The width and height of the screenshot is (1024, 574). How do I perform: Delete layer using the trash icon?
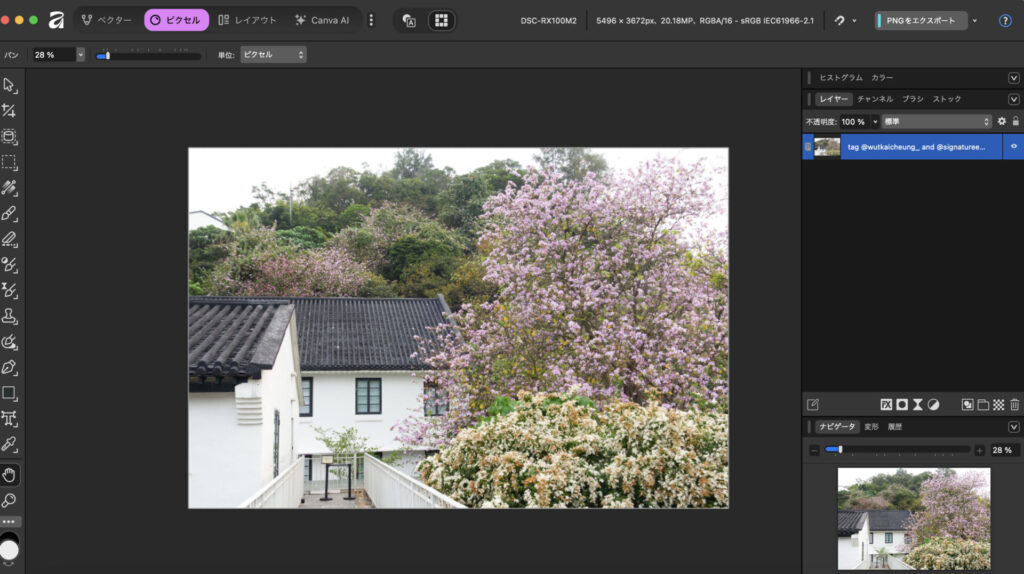(1014, 404)
